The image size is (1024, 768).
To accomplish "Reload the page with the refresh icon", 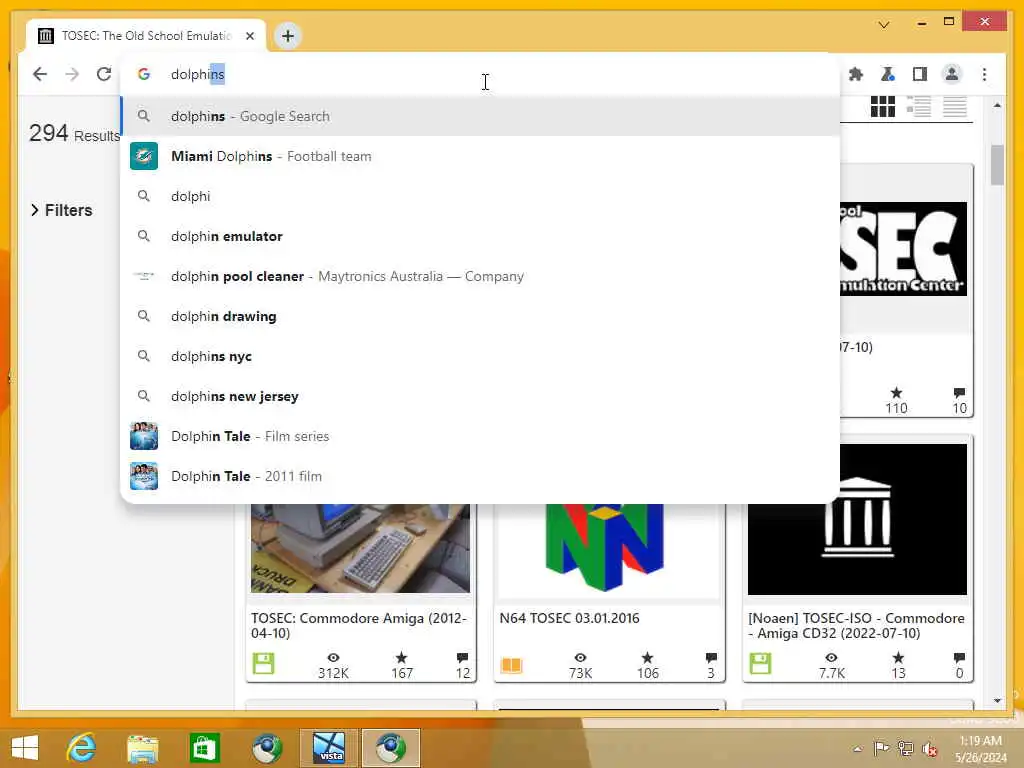I will [104, 74].
